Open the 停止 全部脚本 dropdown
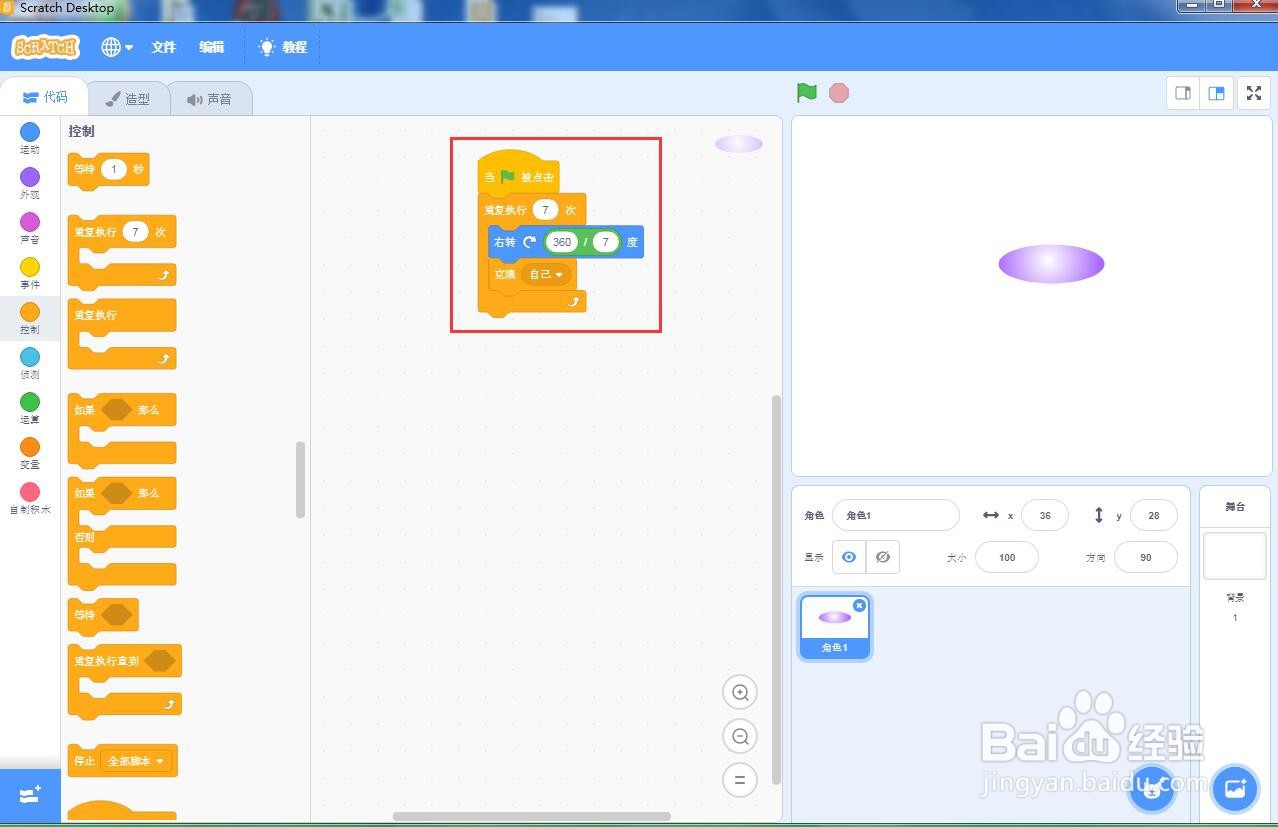1278x827 pixels. 139,761
